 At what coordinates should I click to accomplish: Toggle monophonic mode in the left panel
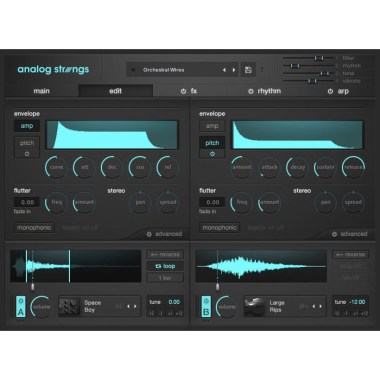pos(34,228)
